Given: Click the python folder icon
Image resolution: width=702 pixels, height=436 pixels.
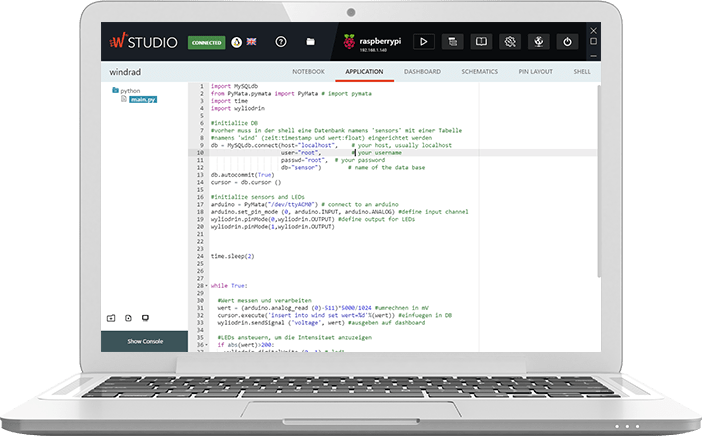Looking at the screenshot, I should point(115,90).
